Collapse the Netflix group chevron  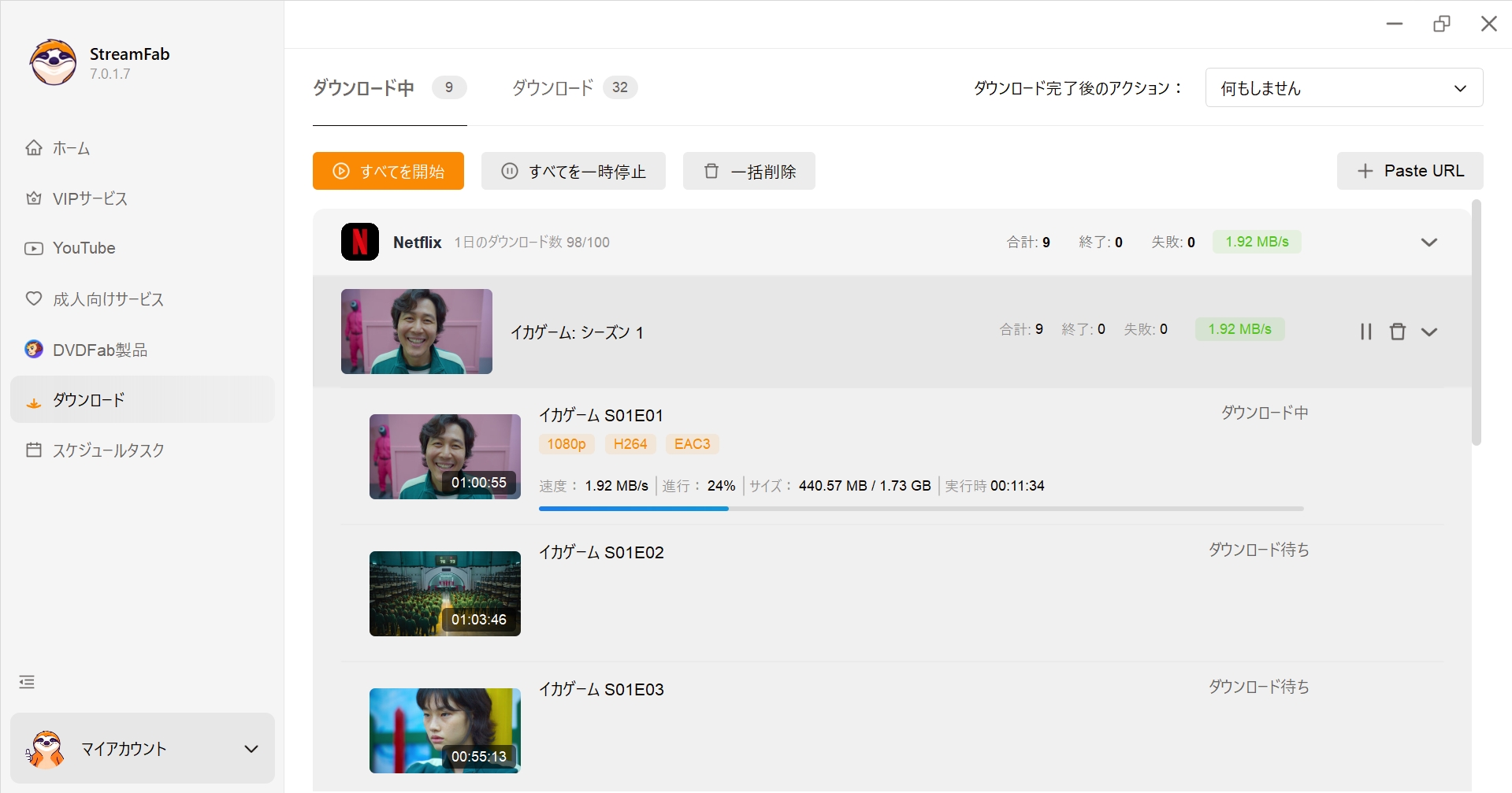tap(1428, 242)
